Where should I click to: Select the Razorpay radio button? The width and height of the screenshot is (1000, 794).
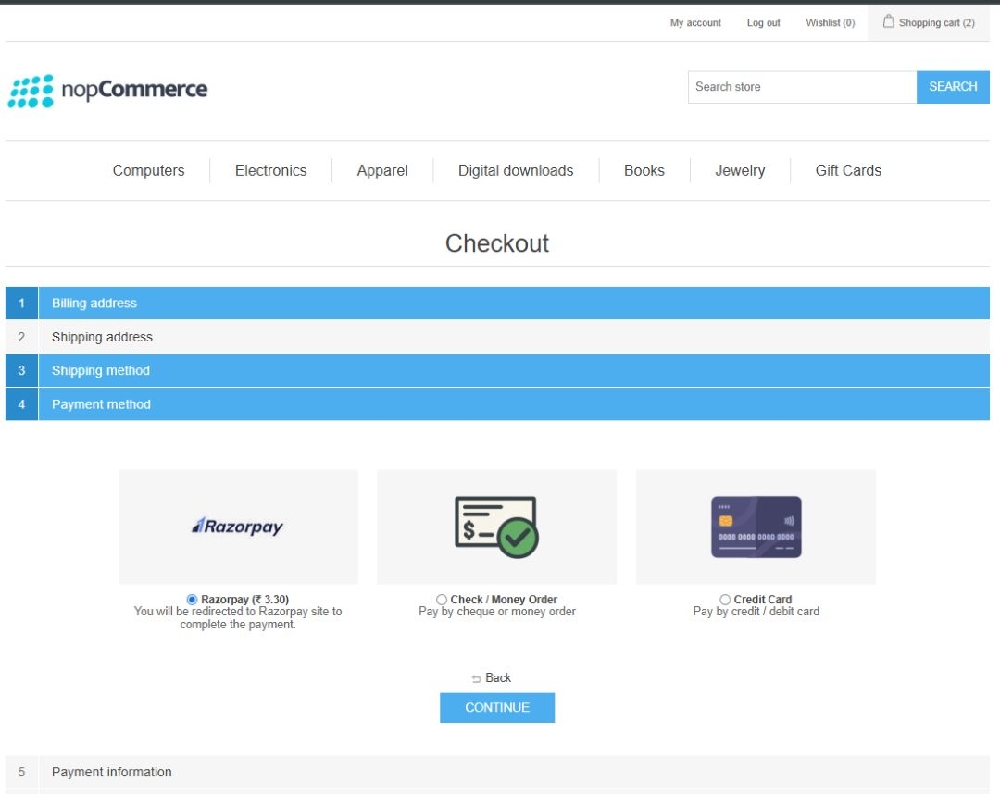coord(191,599)
